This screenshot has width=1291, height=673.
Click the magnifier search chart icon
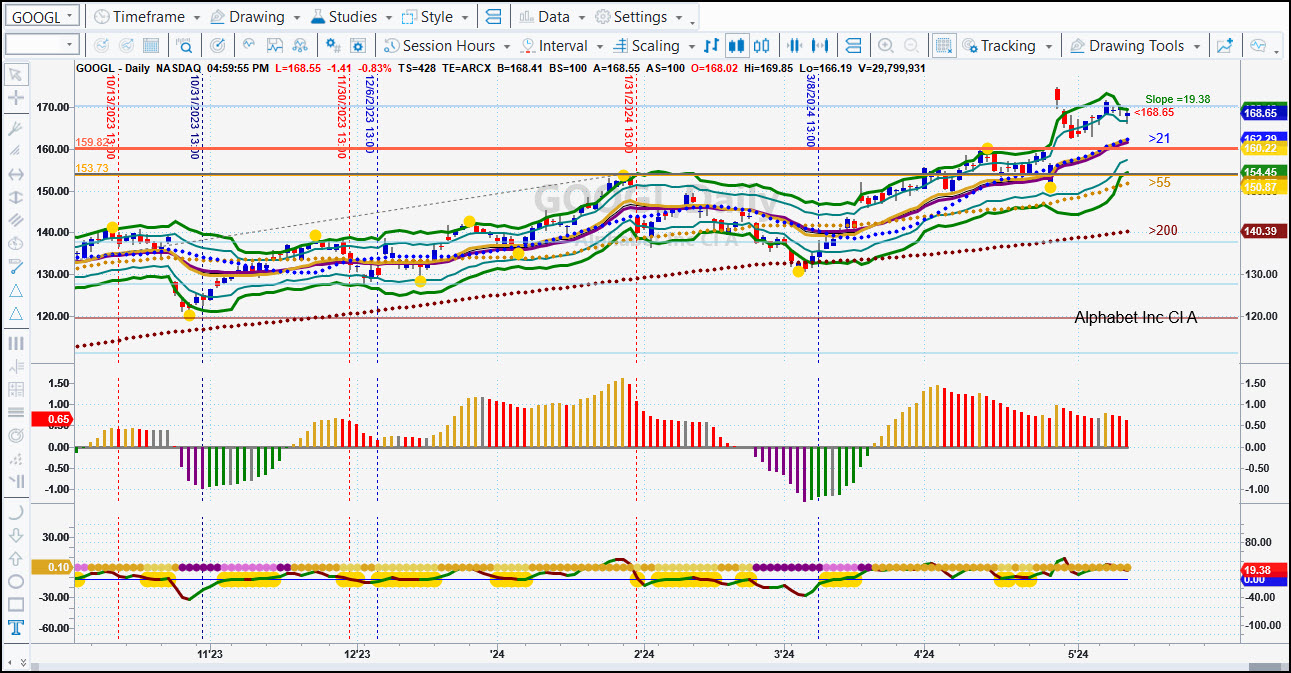(x=184, y=46)
